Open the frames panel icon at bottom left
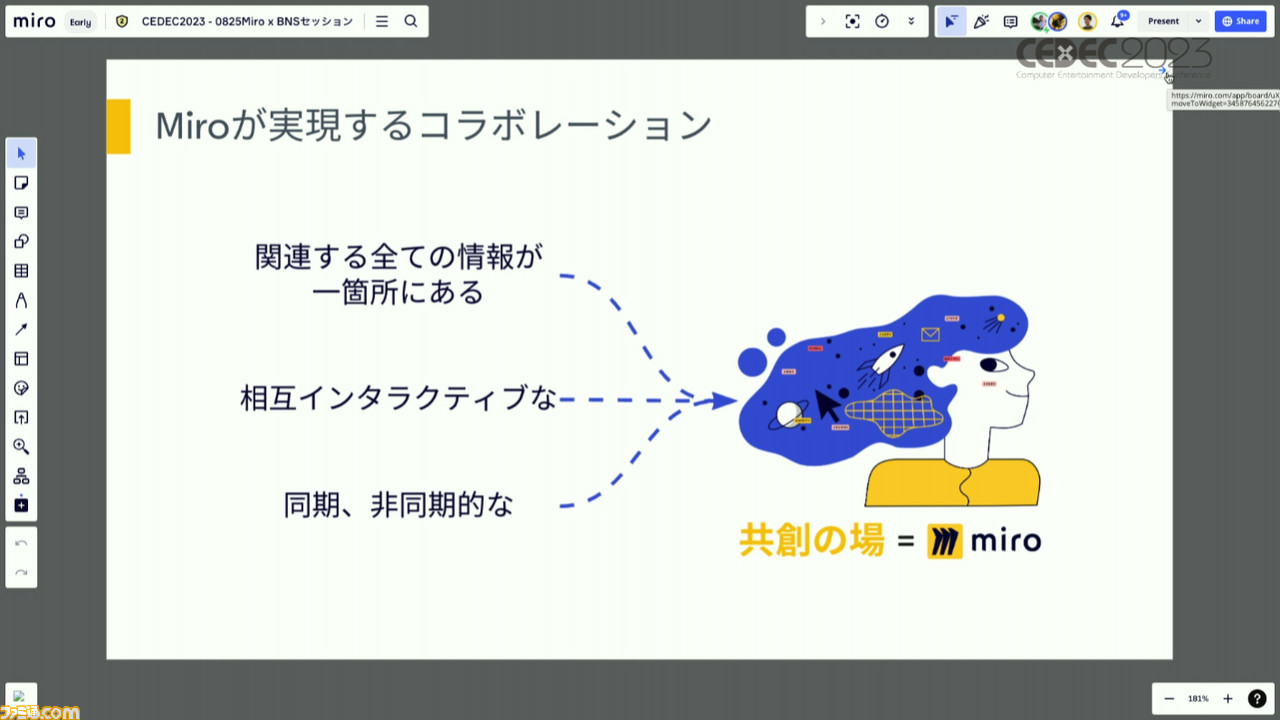1280x720 pixels. 21,698
